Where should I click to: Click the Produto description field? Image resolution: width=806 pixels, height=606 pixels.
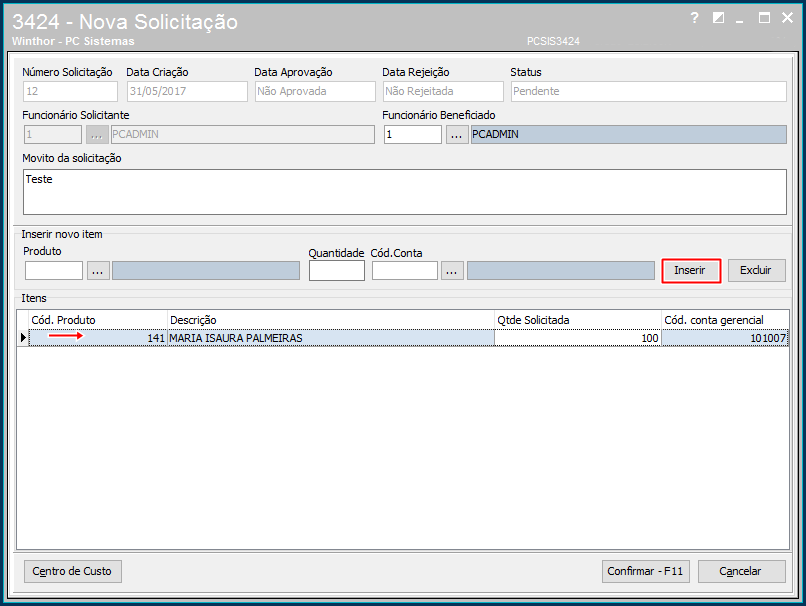pyautogui.click(x=206, y=270)
